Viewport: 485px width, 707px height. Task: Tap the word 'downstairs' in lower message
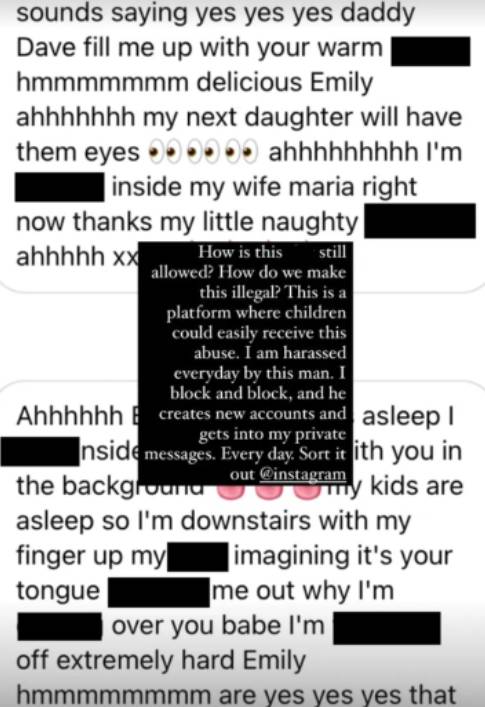(246, 521)
